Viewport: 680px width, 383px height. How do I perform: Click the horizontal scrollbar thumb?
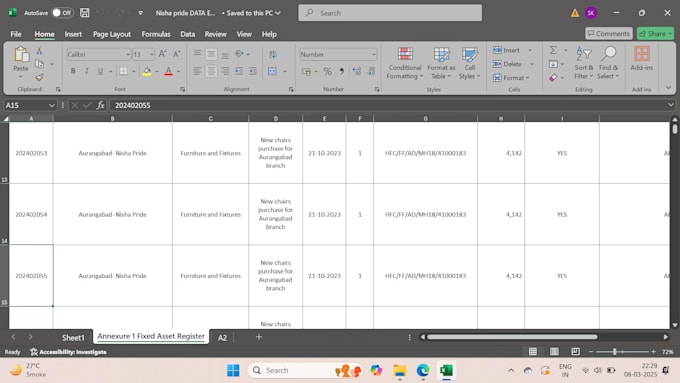point(512,337)
